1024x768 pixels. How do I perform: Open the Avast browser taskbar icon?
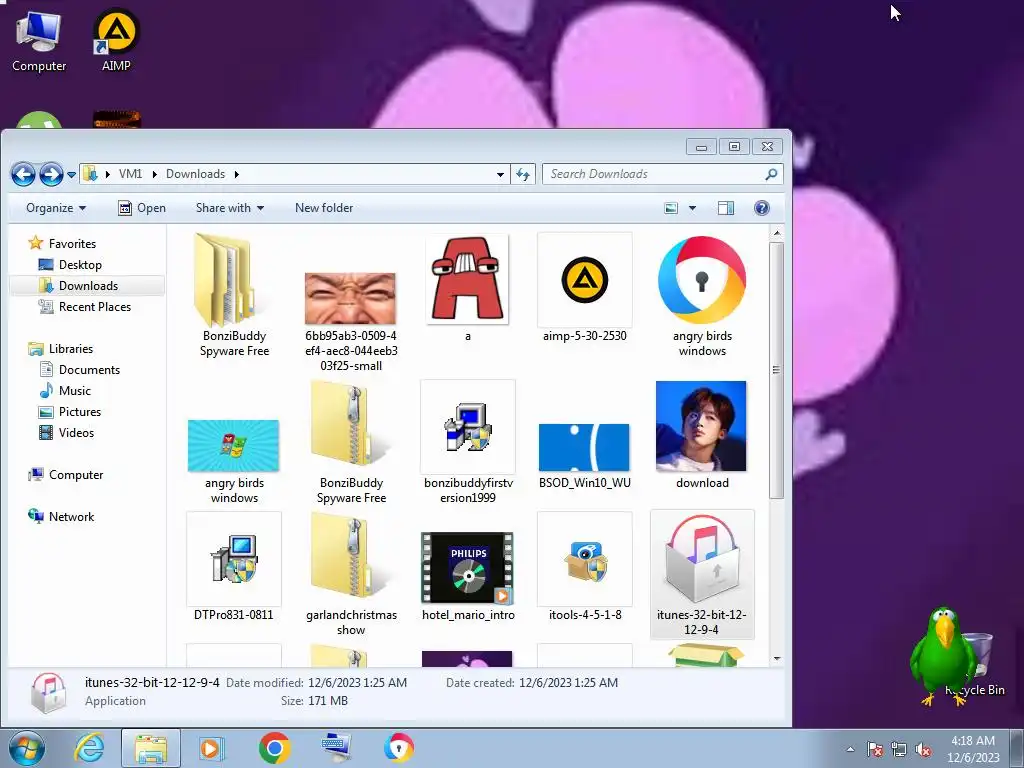399,748
